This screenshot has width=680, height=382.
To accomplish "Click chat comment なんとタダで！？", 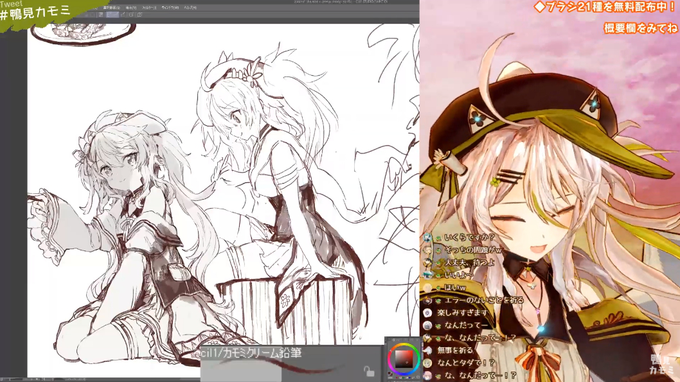I will click(466, 363).
